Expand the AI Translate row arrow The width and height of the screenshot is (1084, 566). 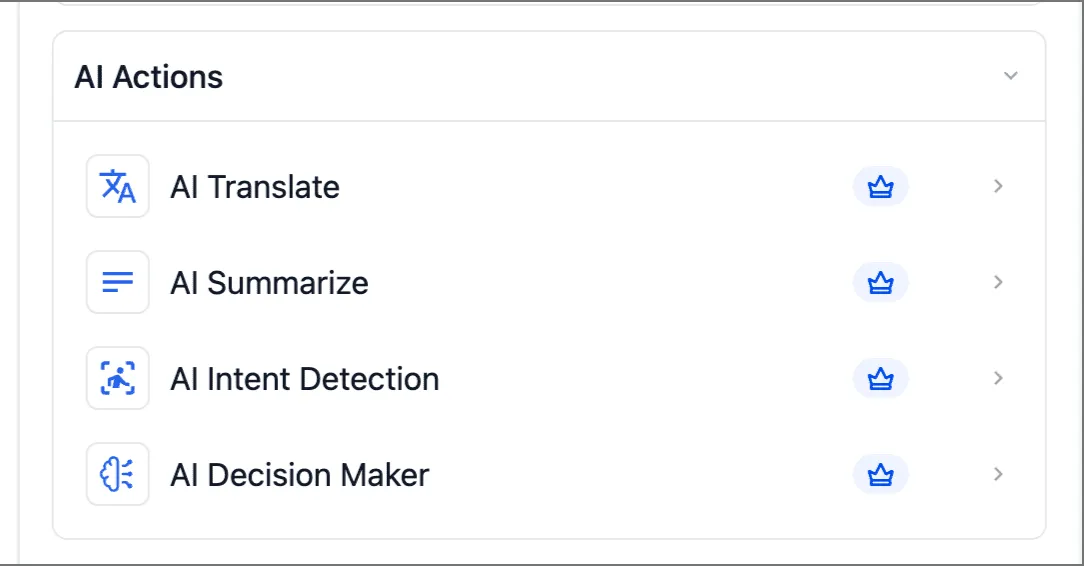998,186
